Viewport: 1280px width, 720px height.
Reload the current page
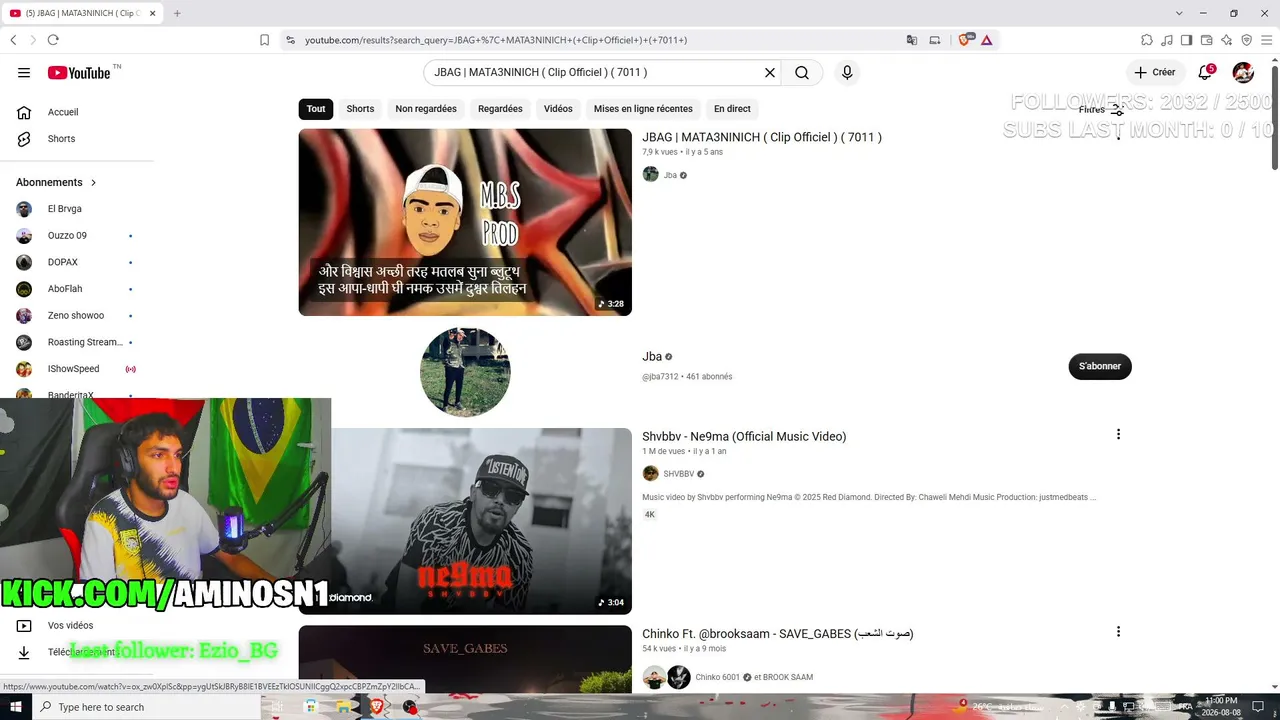53,40
